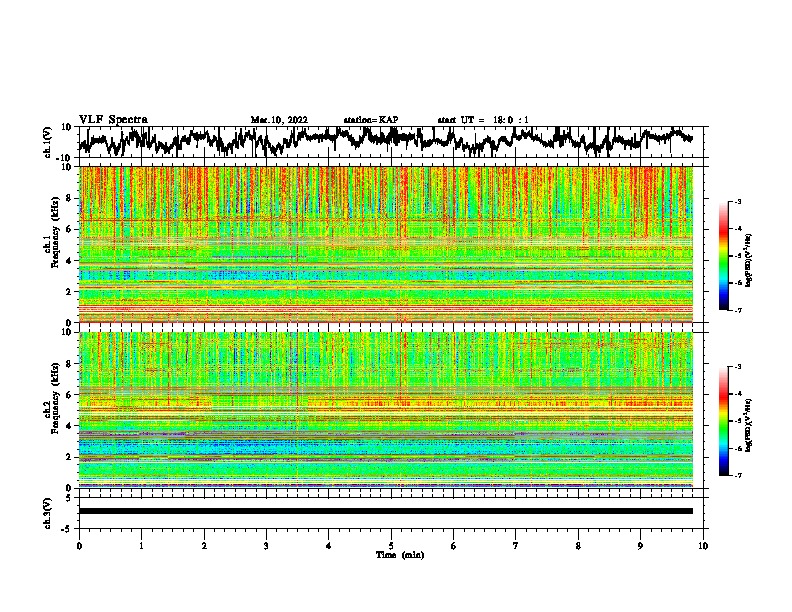The image size is (792, 612).
Task: Select the "-3" tick on lower colorbar
Action: [737, 367]
